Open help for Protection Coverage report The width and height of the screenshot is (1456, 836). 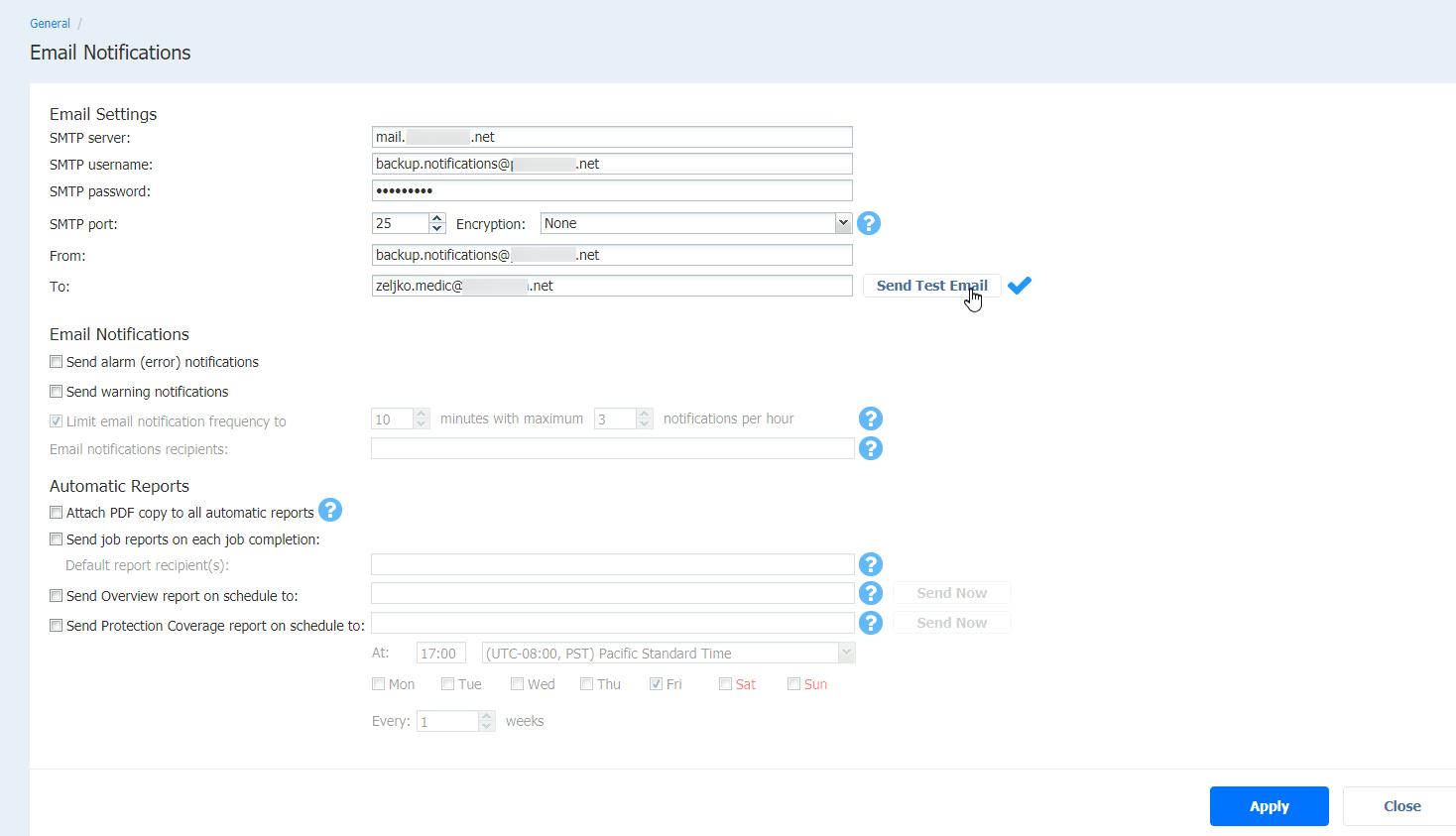(x=871, y=623)
